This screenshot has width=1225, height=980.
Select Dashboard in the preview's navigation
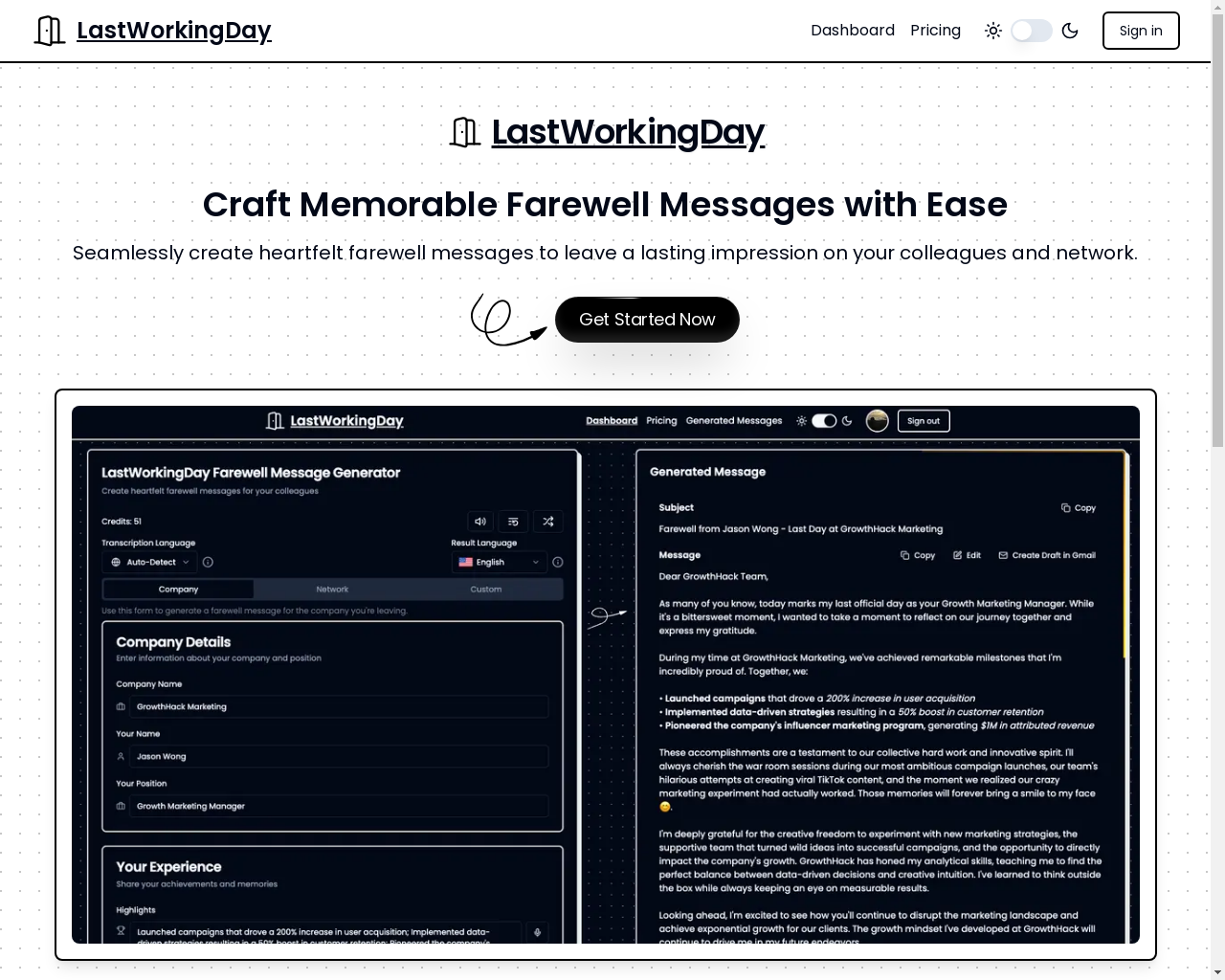pos(612,421)
